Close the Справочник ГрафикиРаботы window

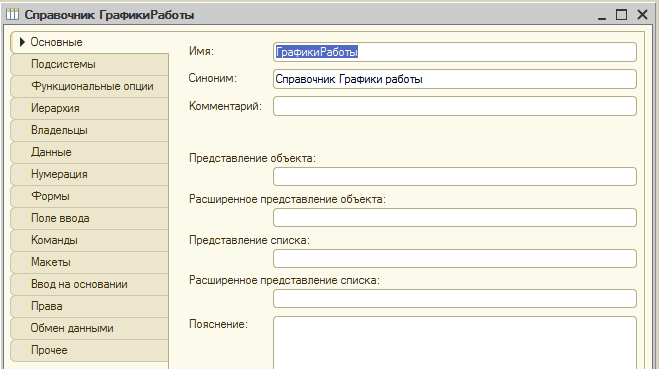tap(642, 15)
